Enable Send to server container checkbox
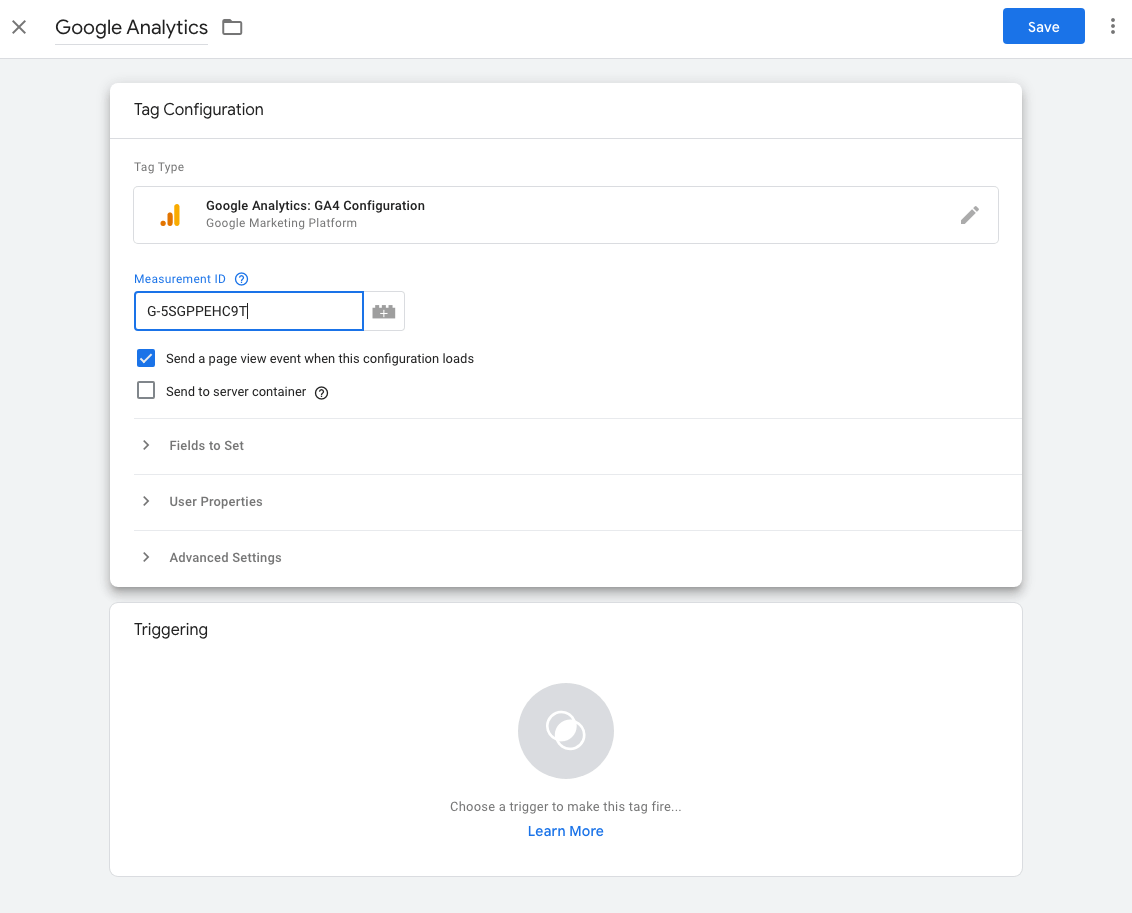Viewport: 1132px width, 913px height. 146,390
